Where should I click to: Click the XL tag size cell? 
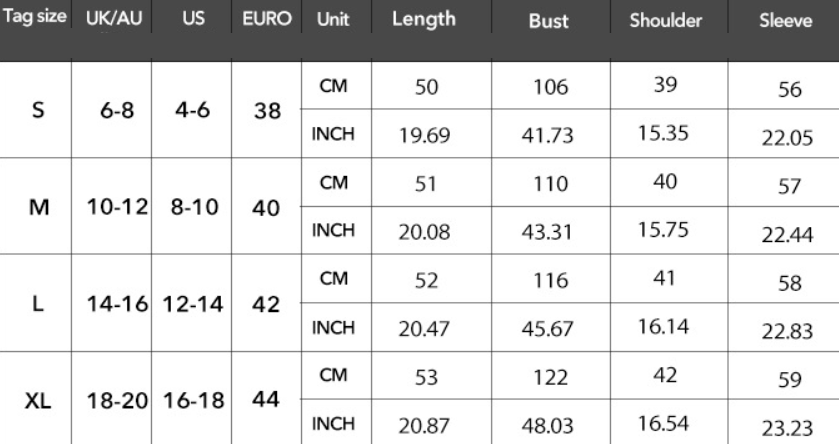[38, 403]
